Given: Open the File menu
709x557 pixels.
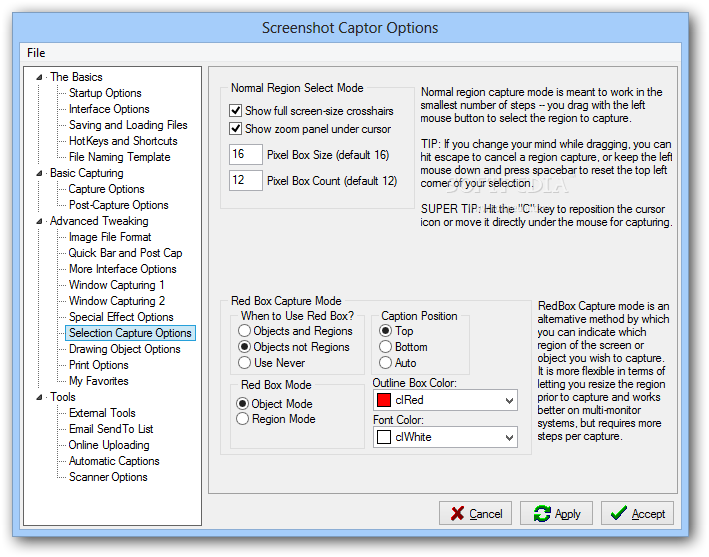Looking at the screenshot, I should (36, 53).
